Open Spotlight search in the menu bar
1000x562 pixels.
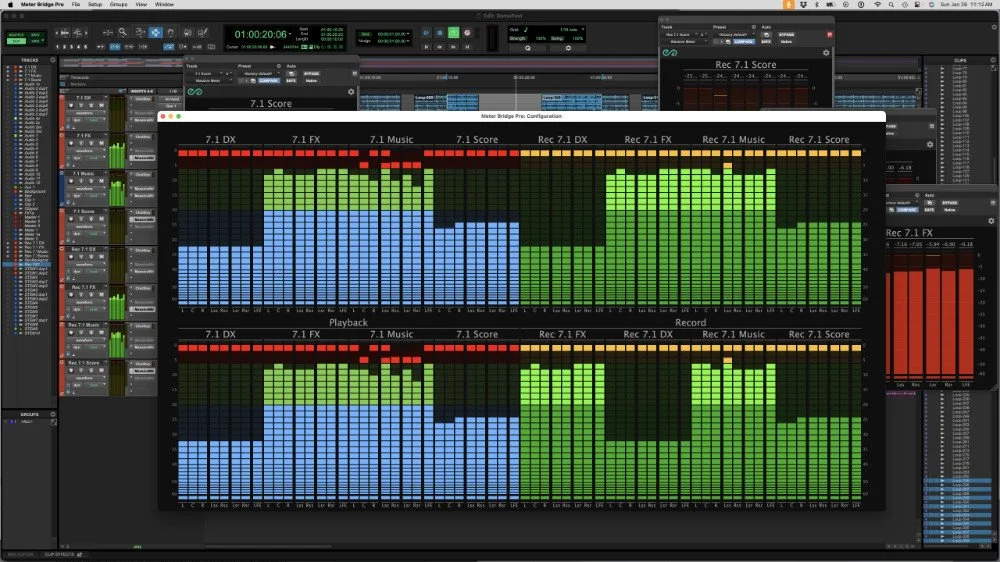coord(891,4)
